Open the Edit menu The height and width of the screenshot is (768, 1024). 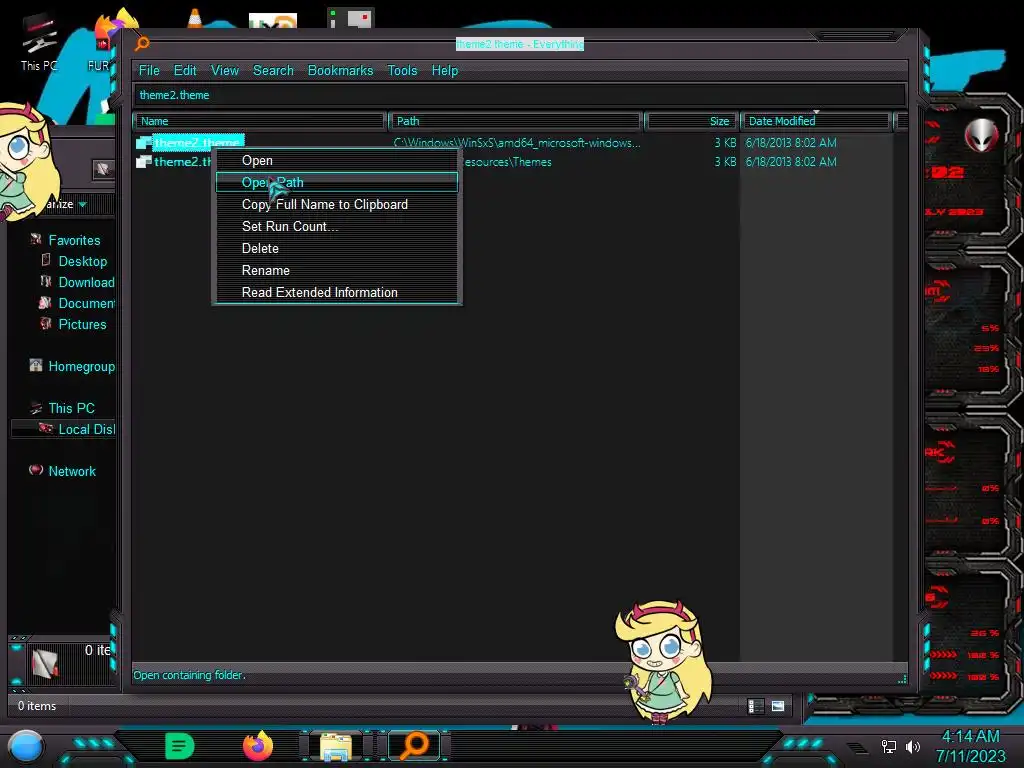[x=185, y=71]
